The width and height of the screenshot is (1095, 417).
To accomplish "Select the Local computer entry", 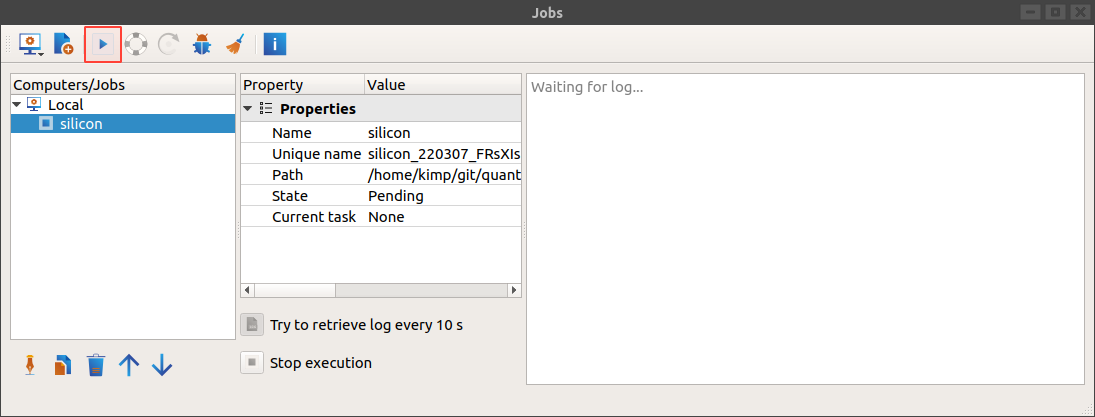I will [x=65, y=105].
